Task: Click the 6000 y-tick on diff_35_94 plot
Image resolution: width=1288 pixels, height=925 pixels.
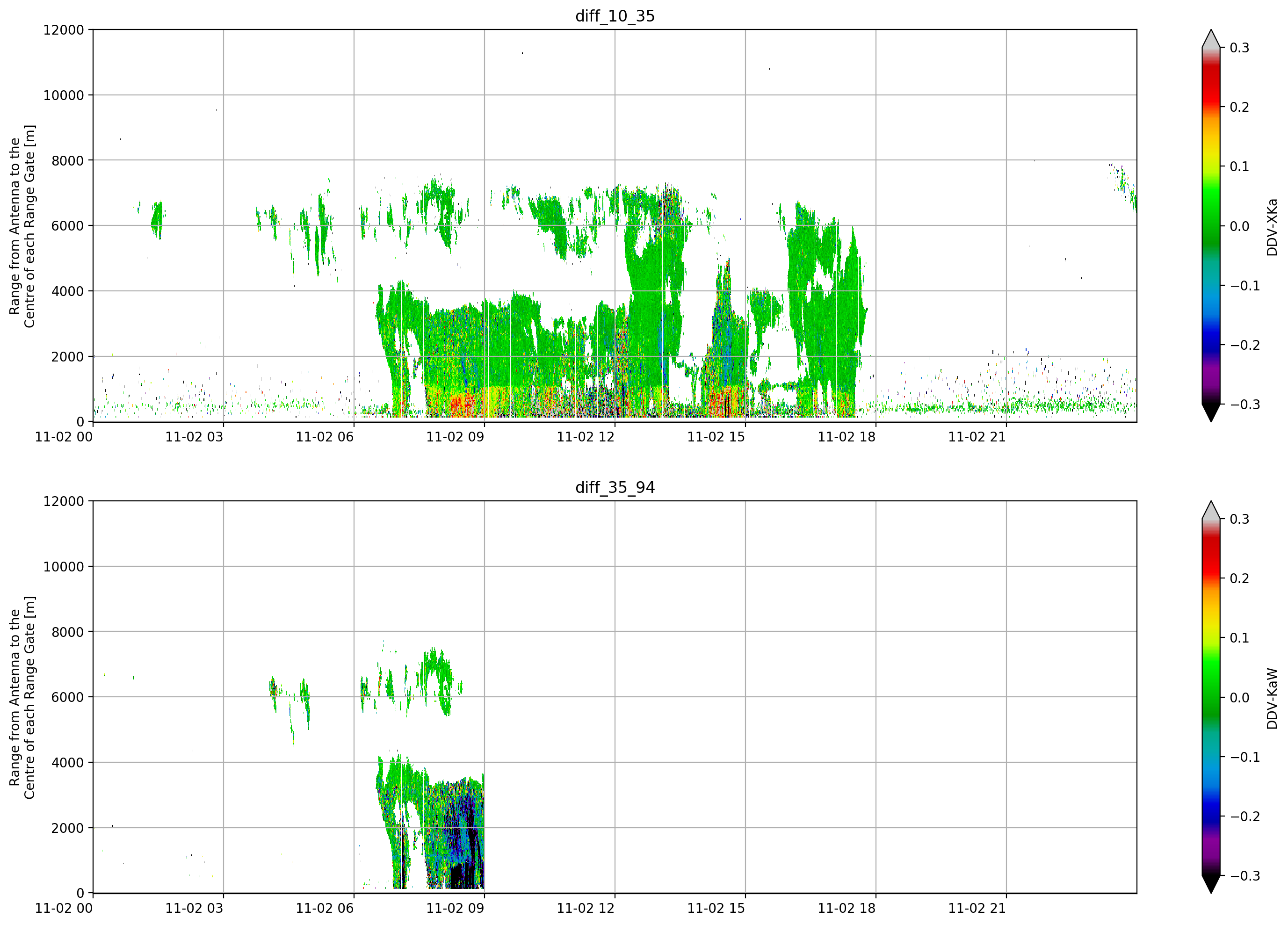Action: click(67, 697)
